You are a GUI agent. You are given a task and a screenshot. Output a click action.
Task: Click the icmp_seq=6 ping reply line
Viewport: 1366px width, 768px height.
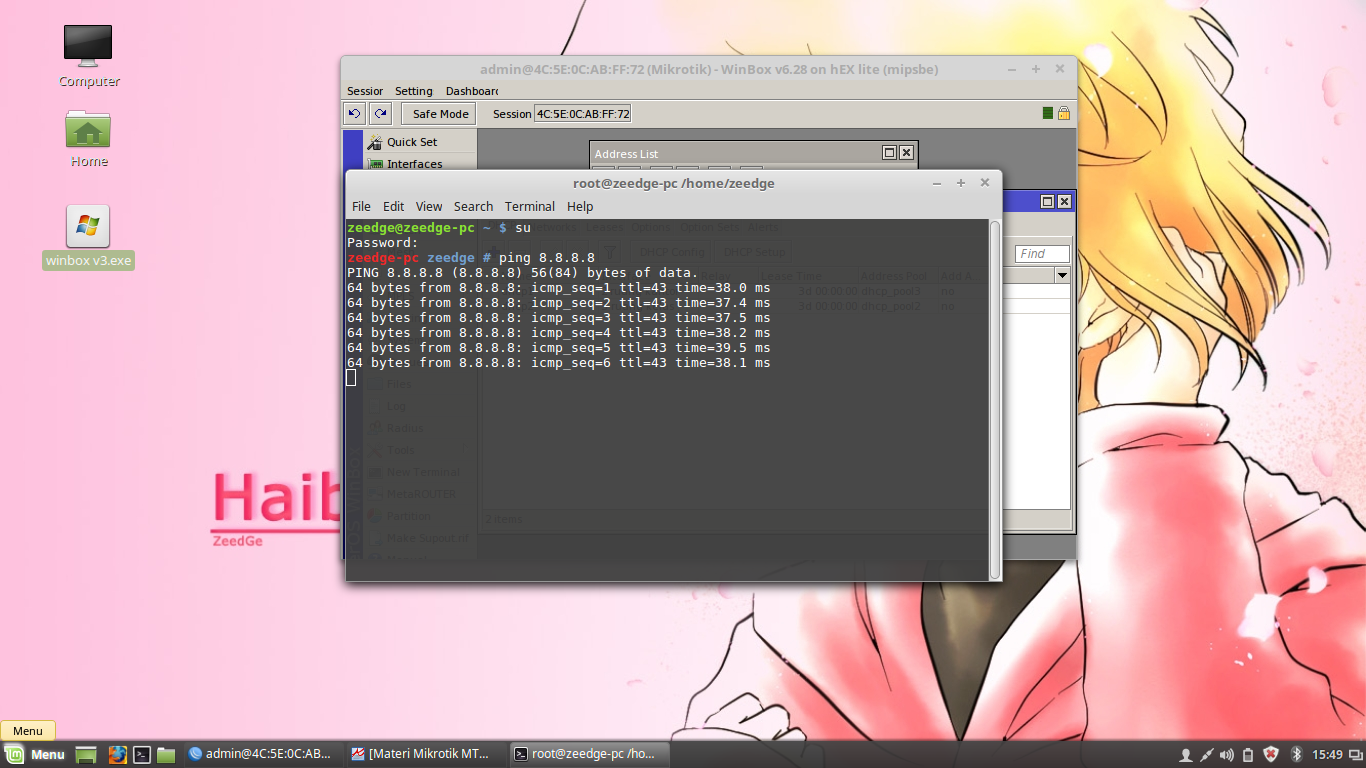click(559, 363)
